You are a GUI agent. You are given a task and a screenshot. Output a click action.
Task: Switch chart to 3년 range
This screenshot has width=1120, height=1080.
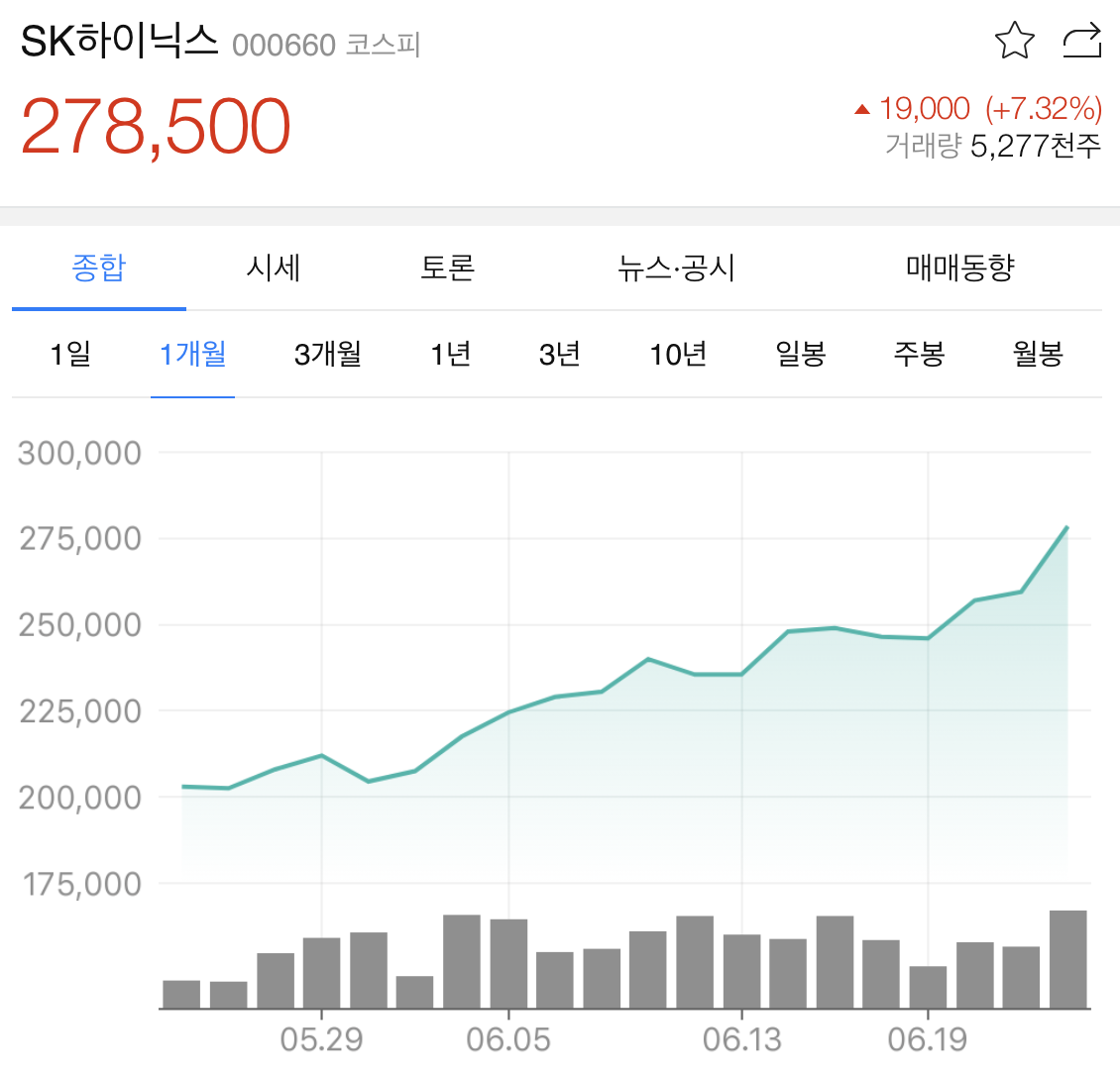559,355
